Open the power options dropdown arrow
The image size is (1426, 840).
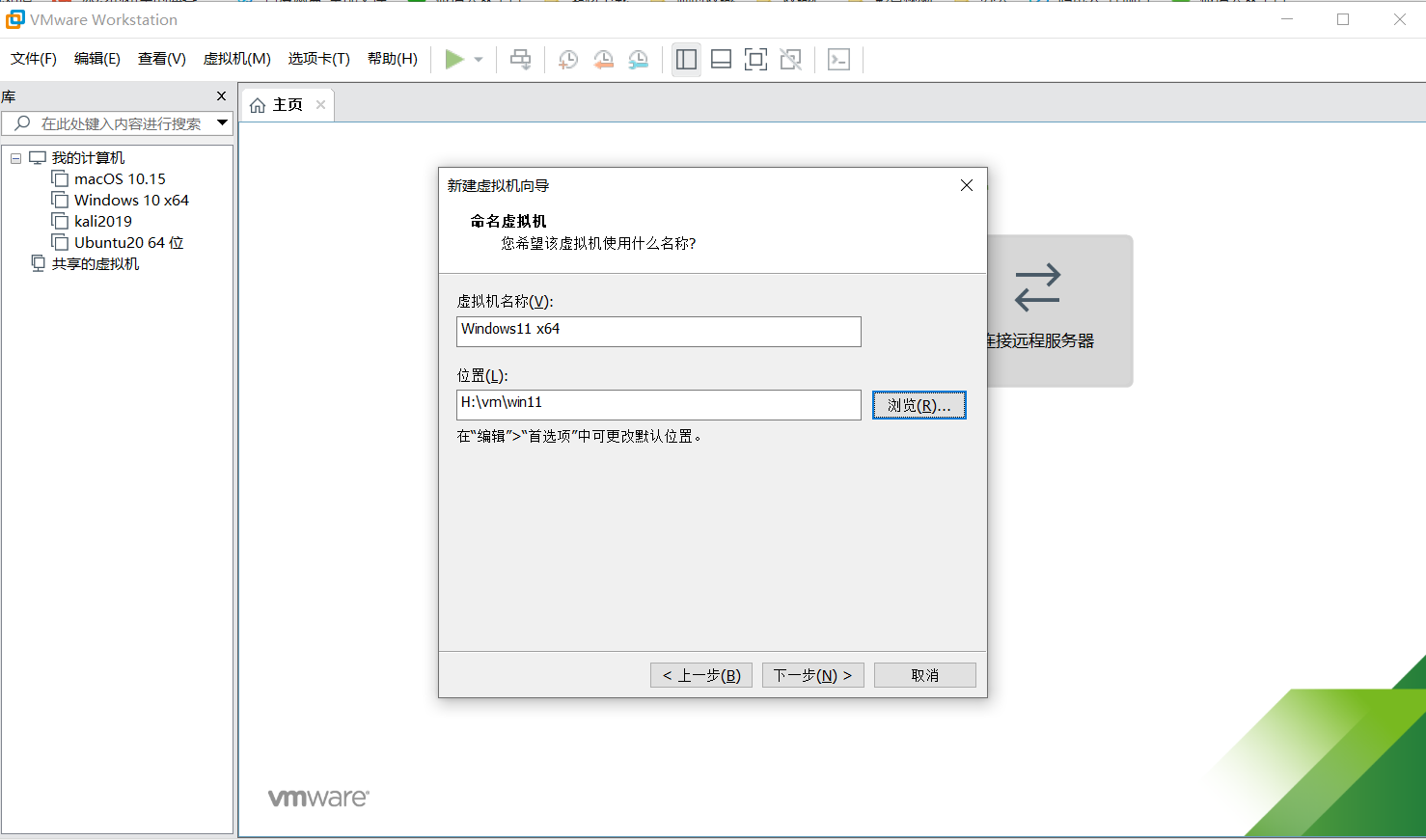click(x=479, y=60)
